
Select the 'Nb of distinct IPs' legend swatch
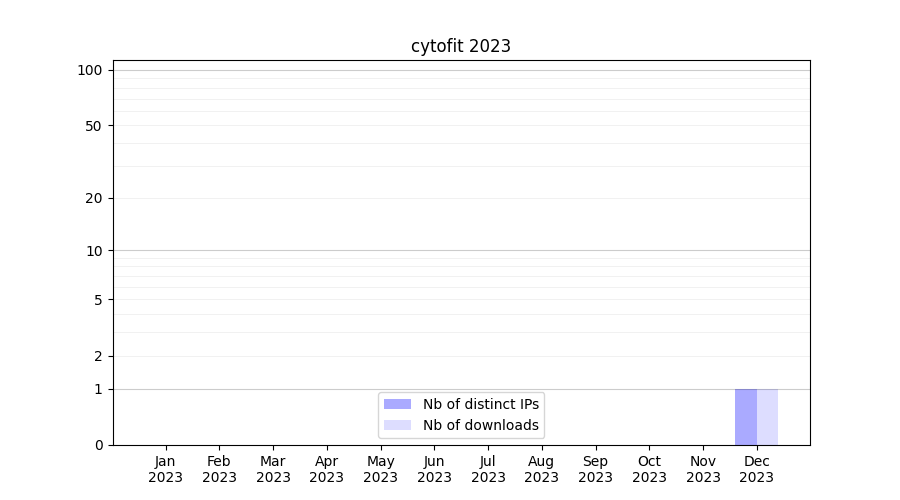point(397,404)
